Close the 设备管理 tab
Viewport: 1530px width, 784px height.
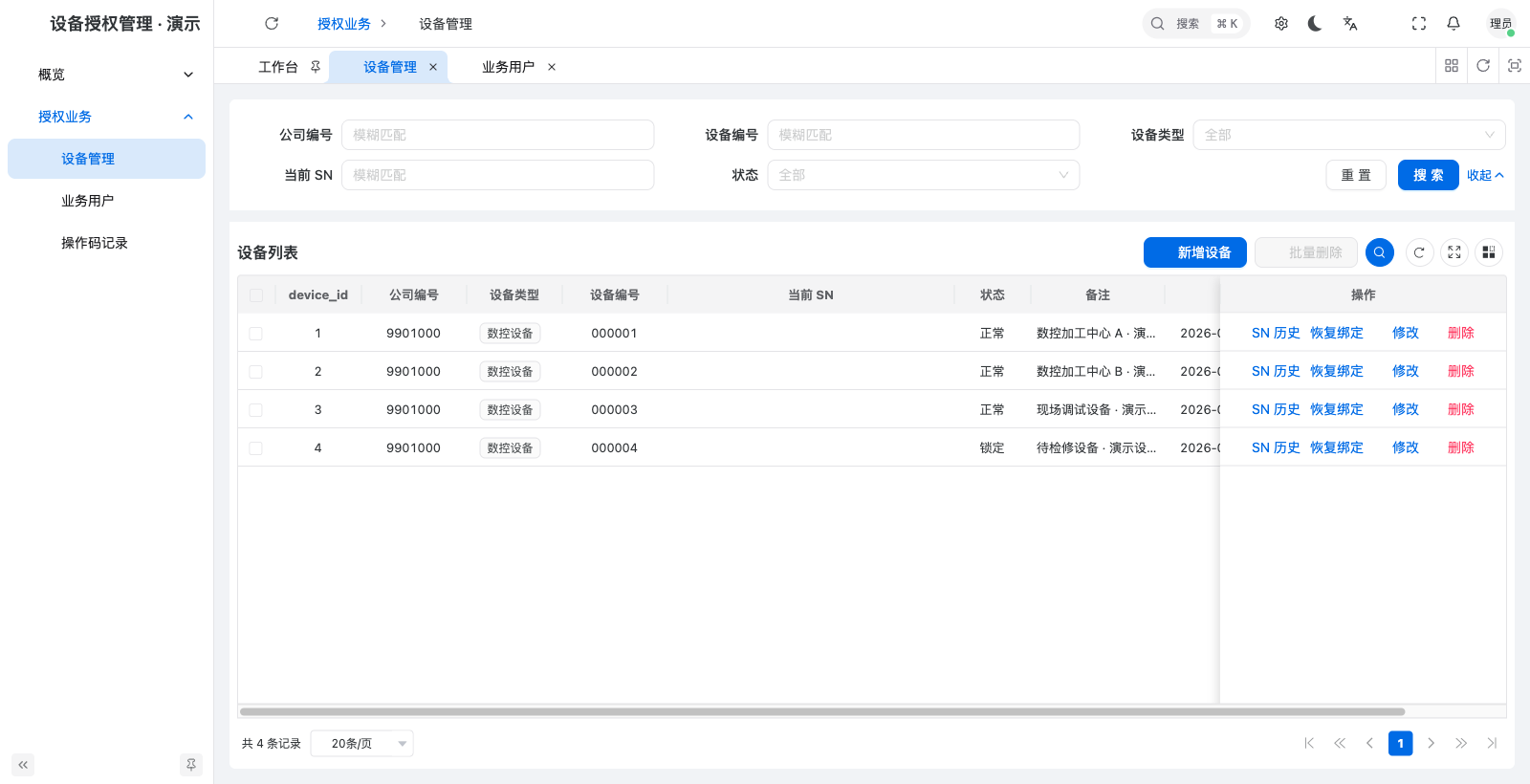click(433, 67)
